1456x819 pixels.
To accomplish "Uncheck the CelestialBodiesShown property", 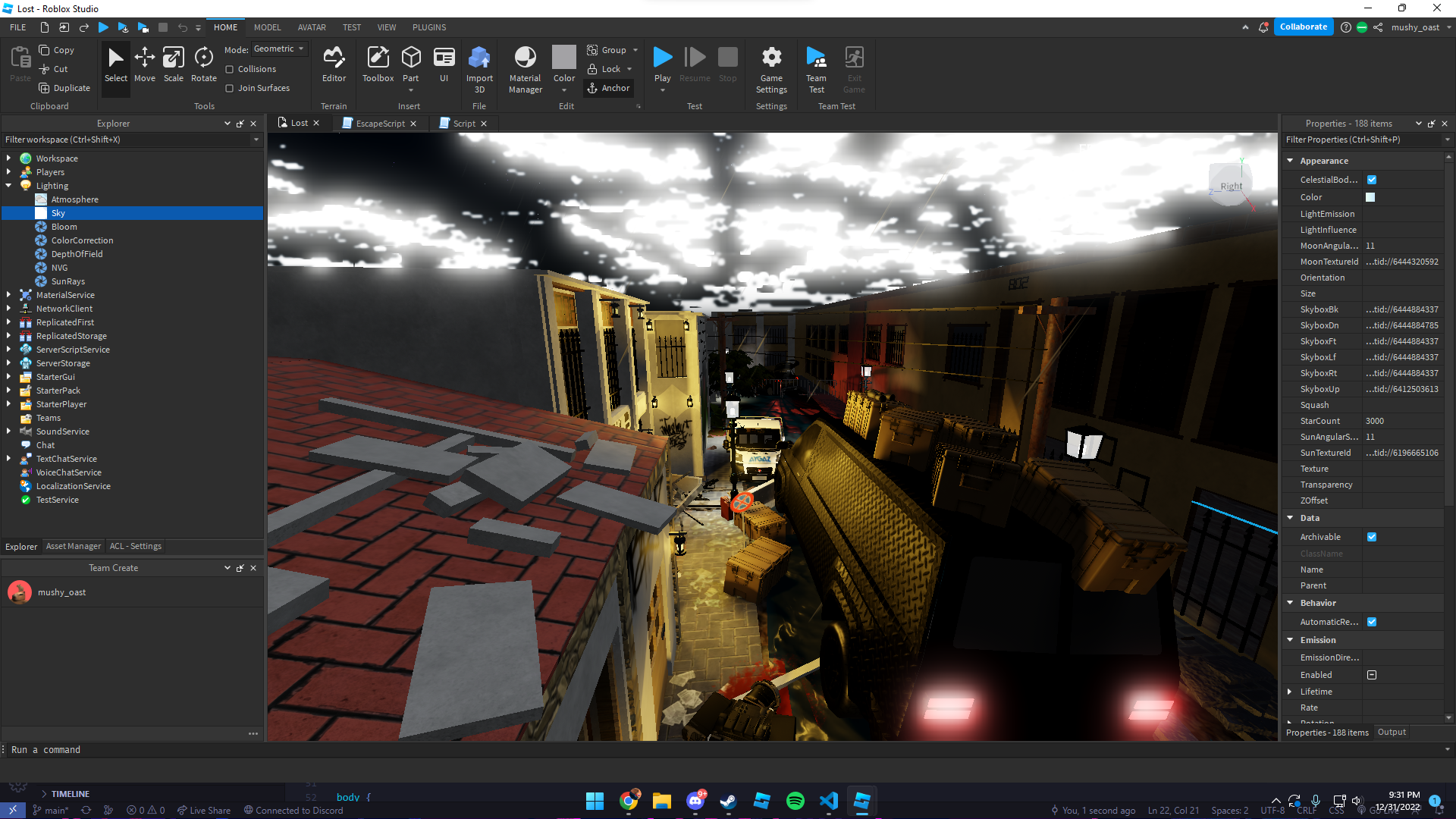I will click(x=1372, y=180).
